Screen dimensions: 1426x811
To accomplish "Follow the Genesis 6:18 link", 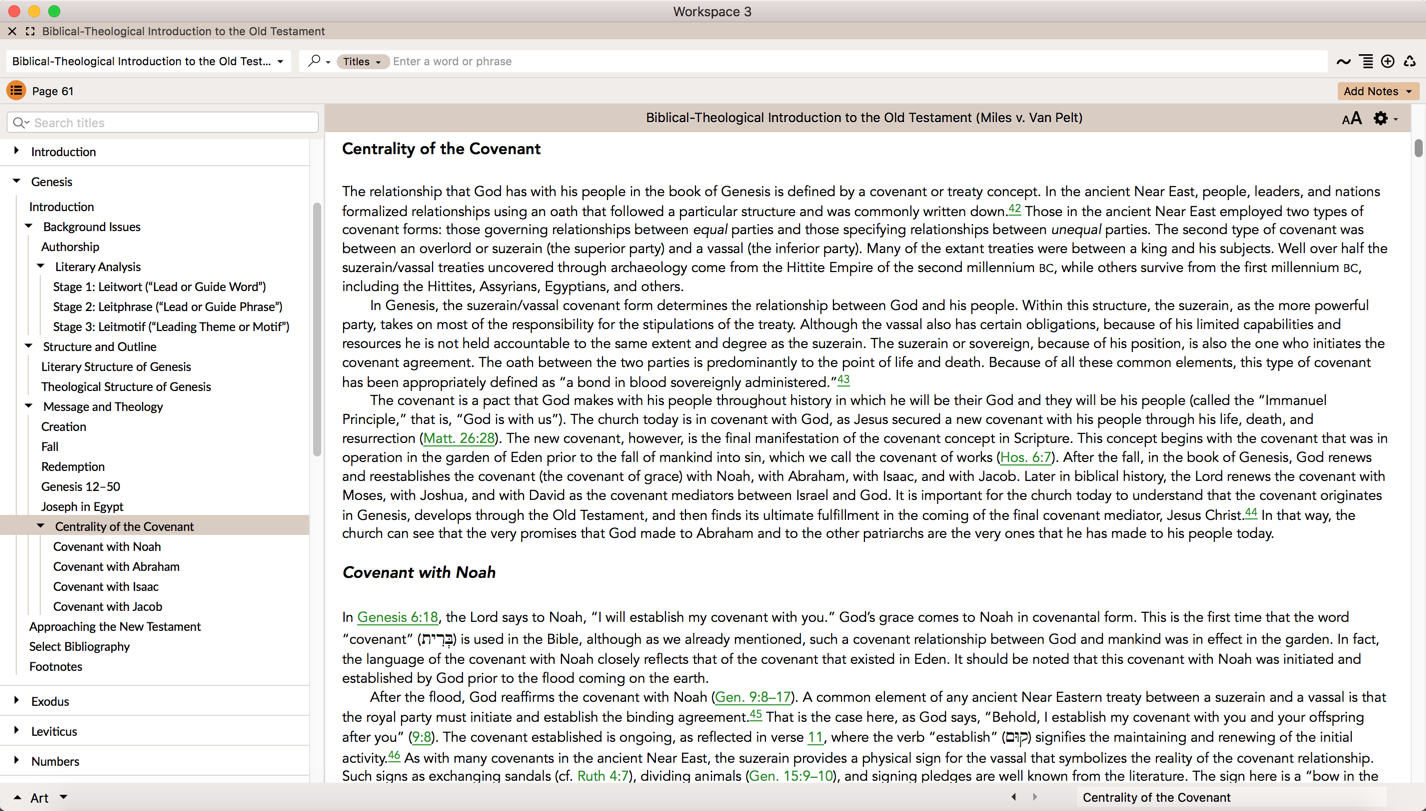I will (398, 617).
